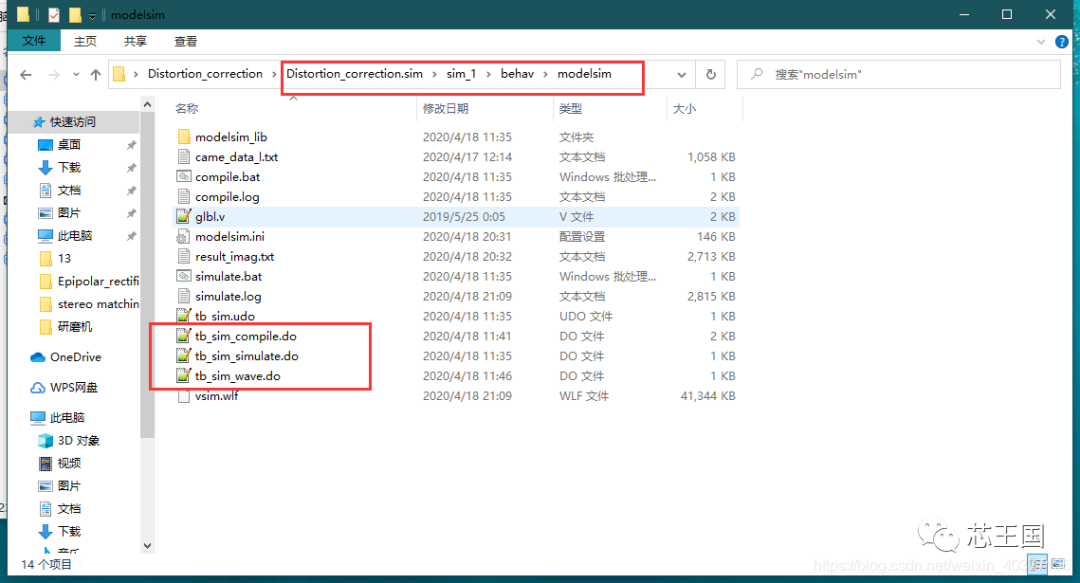Click the modelsim.ini settings icon
Screen dimensions: 1080x583
coord(183,236)
